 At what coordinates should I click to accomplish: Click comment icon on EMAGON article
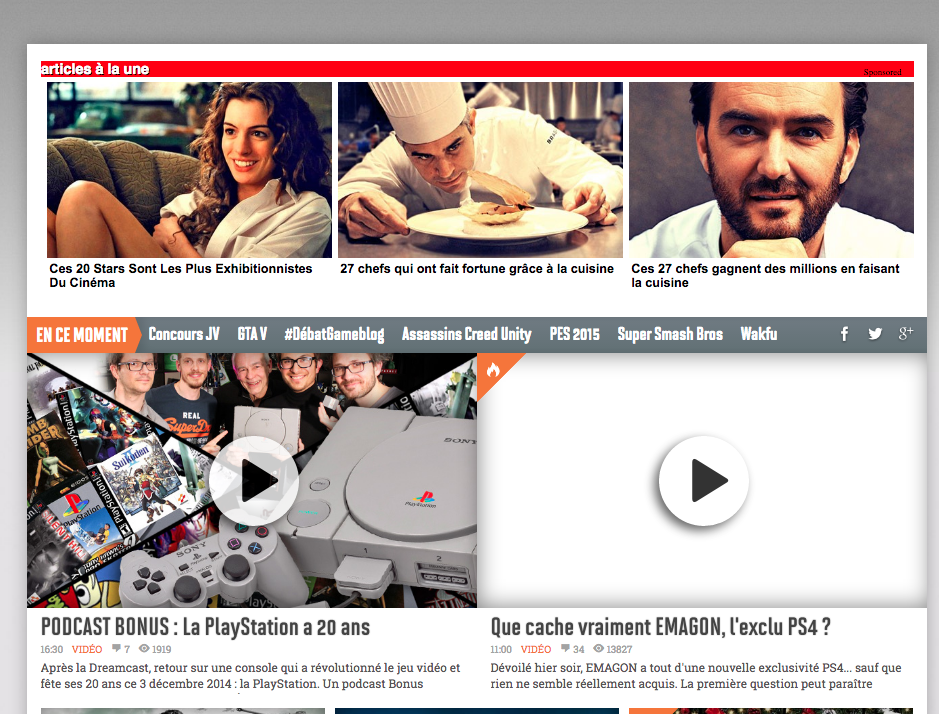[x=565, y=648]
